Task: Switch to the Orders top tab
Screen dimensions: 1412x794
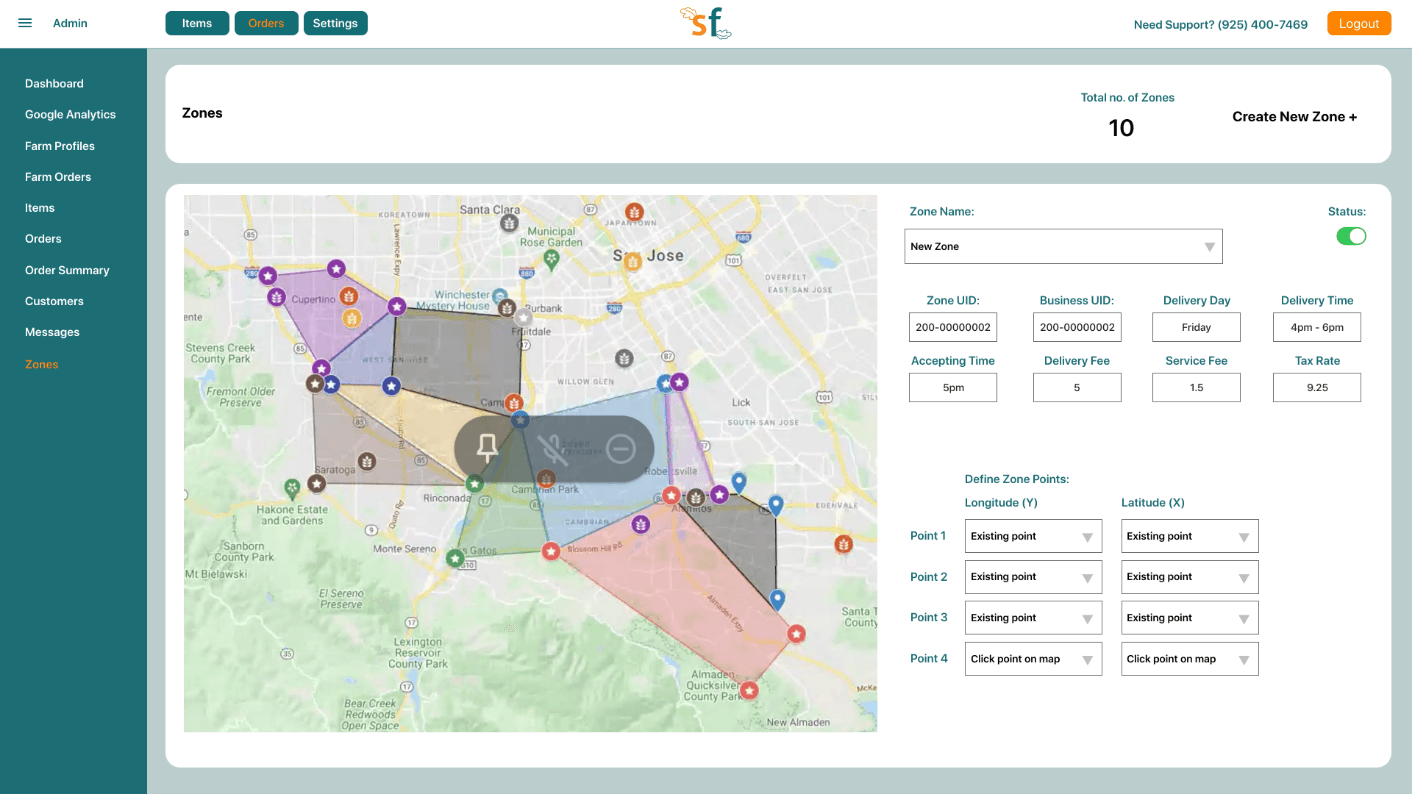Action: pyautogui.click(x=266, y=23)
